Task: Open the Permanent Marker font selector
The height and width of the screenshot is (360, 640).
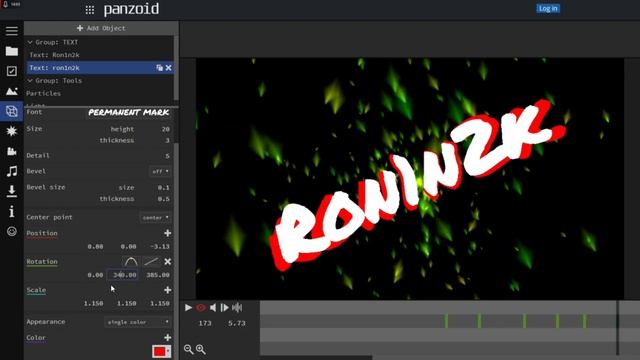Action: point(129,112)
